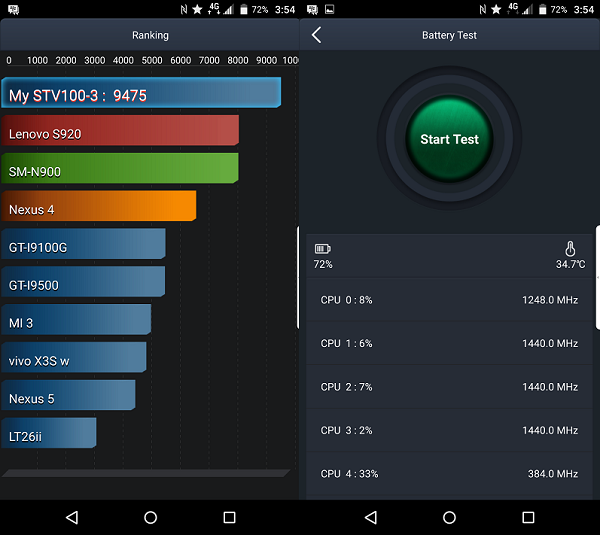The height and width of the screenshot is (535, 600).
Task: Tap the star icon in Ranking status bar
Action: pyautogui.click(x=197, y=9)
